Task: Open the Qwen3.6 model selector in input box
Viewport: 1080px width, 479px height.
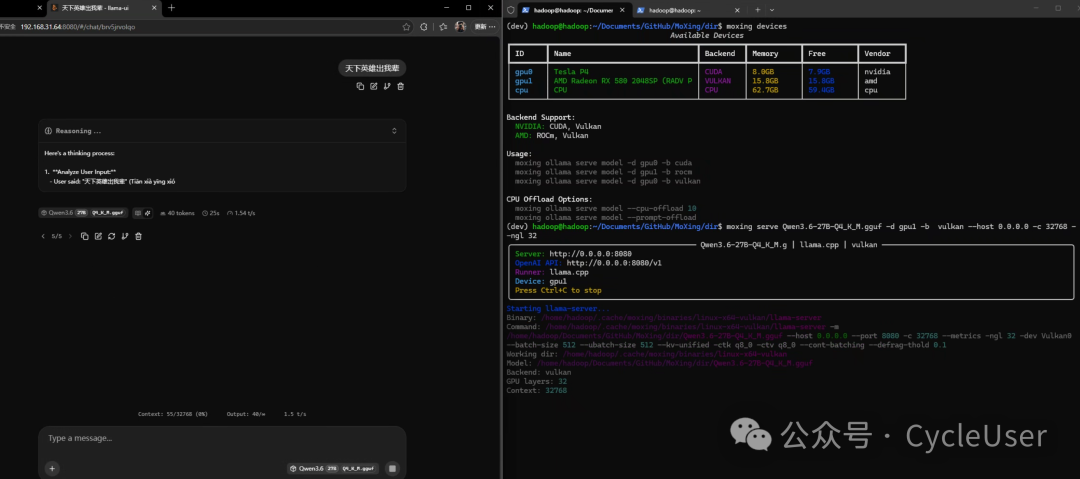Action: click(334, 469)
